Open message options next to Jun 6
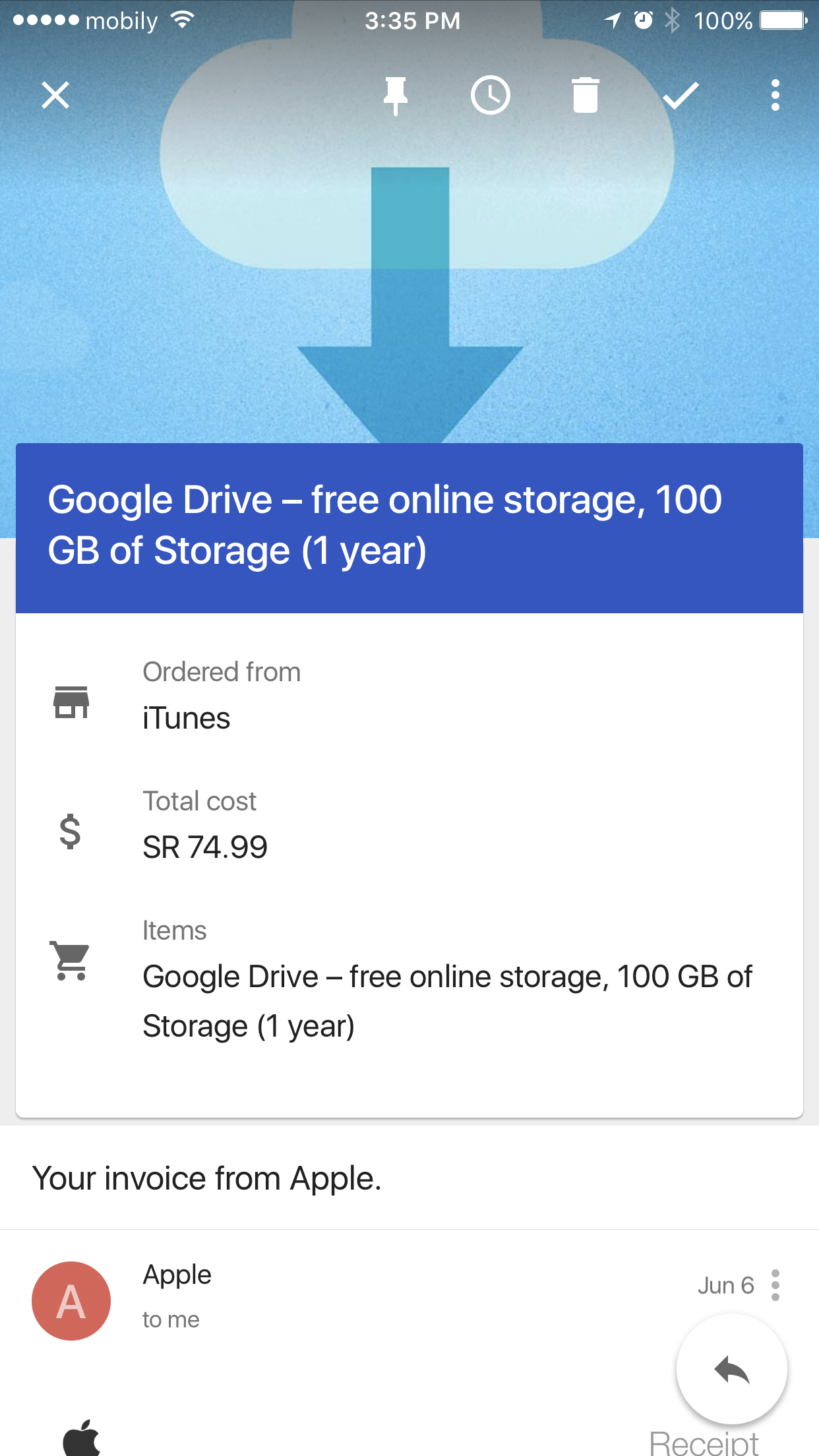819x1456 pixels. 775,1285
